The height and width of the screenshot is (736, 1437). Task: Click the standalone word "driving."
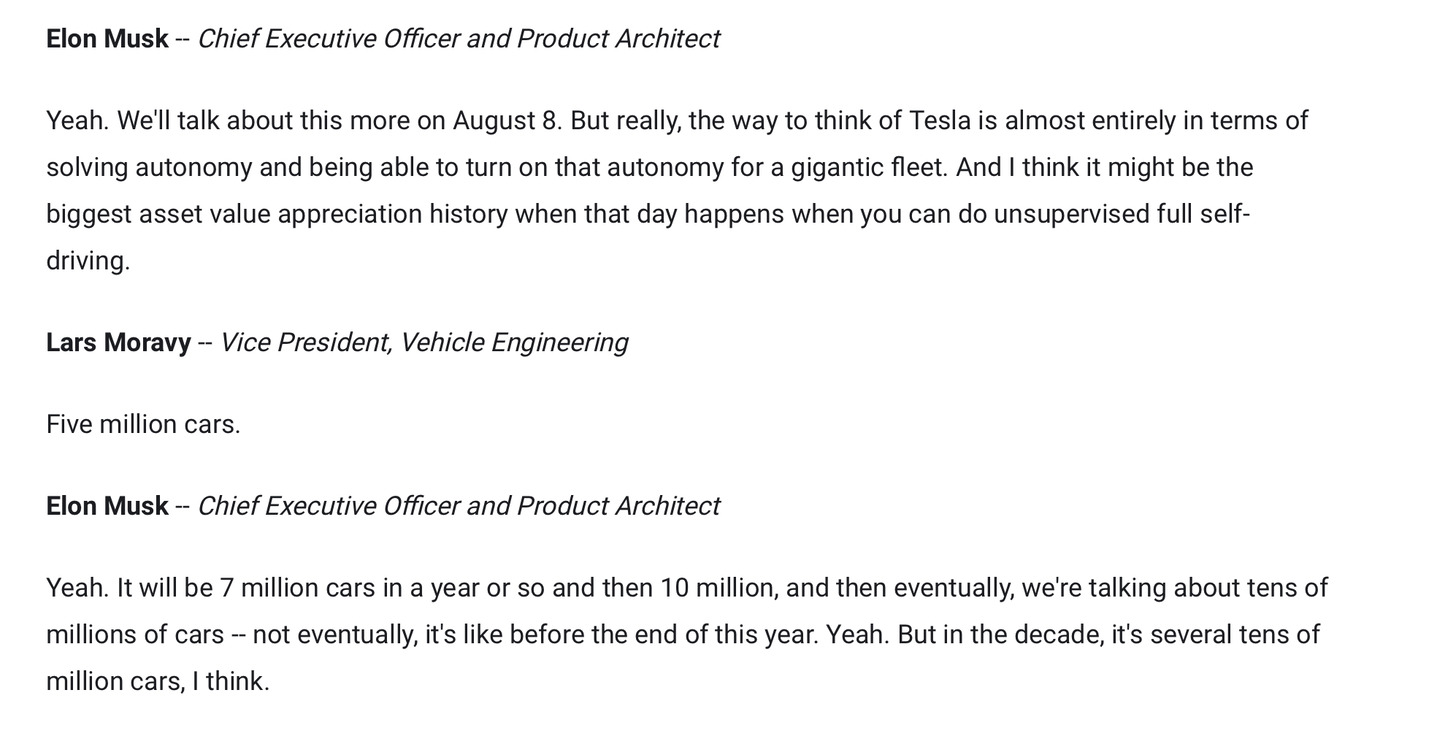click(88, 261)
